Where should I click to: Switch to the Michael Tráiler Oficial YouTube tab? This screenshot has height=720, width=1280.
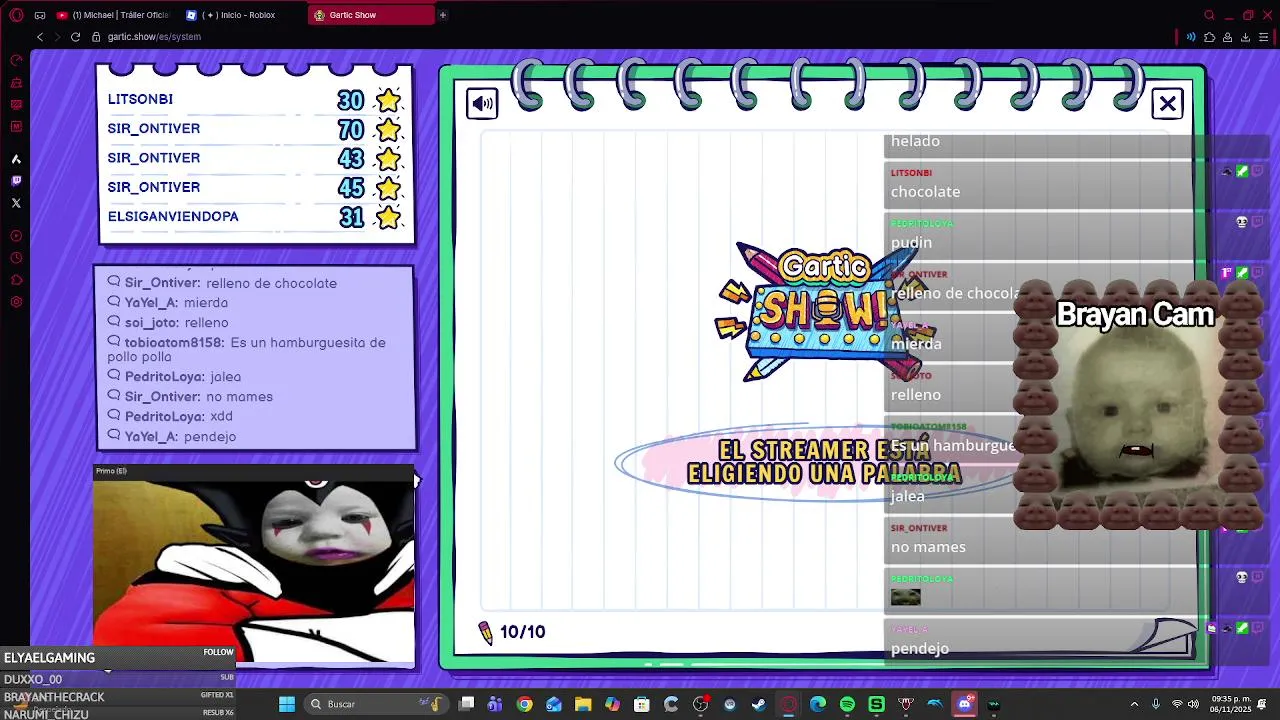pos(115,15)
